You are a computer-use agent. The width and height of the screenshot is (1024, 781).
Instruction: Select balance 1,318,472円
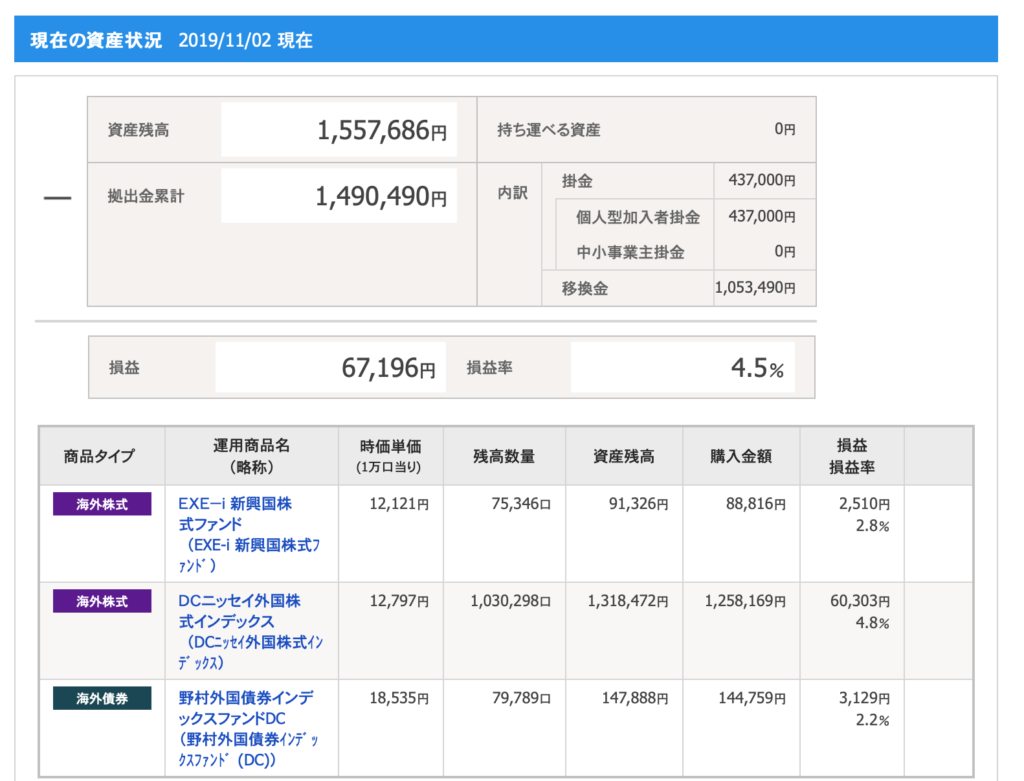pyautogui.click(x=628, y=601)
